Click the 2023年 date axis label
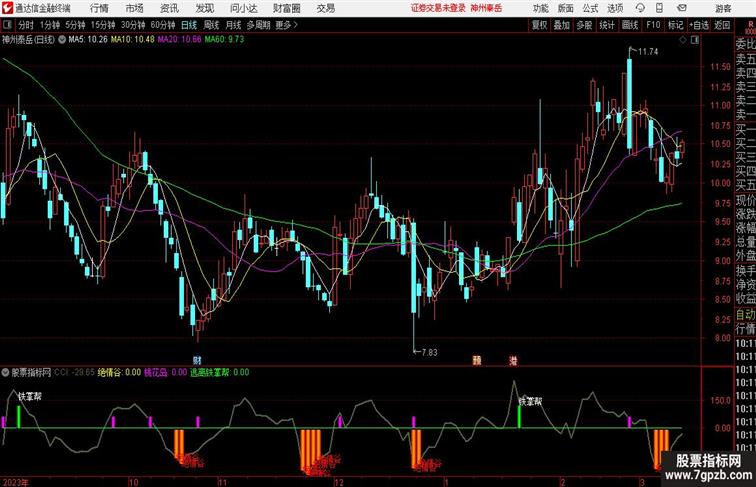 pyautogui.click(x=15, y=482)
